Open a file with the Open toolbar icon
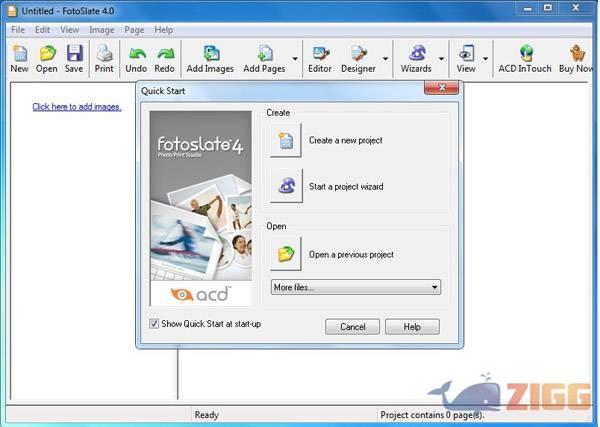Screen dimensions: 600x427 (x=47, y=59)
